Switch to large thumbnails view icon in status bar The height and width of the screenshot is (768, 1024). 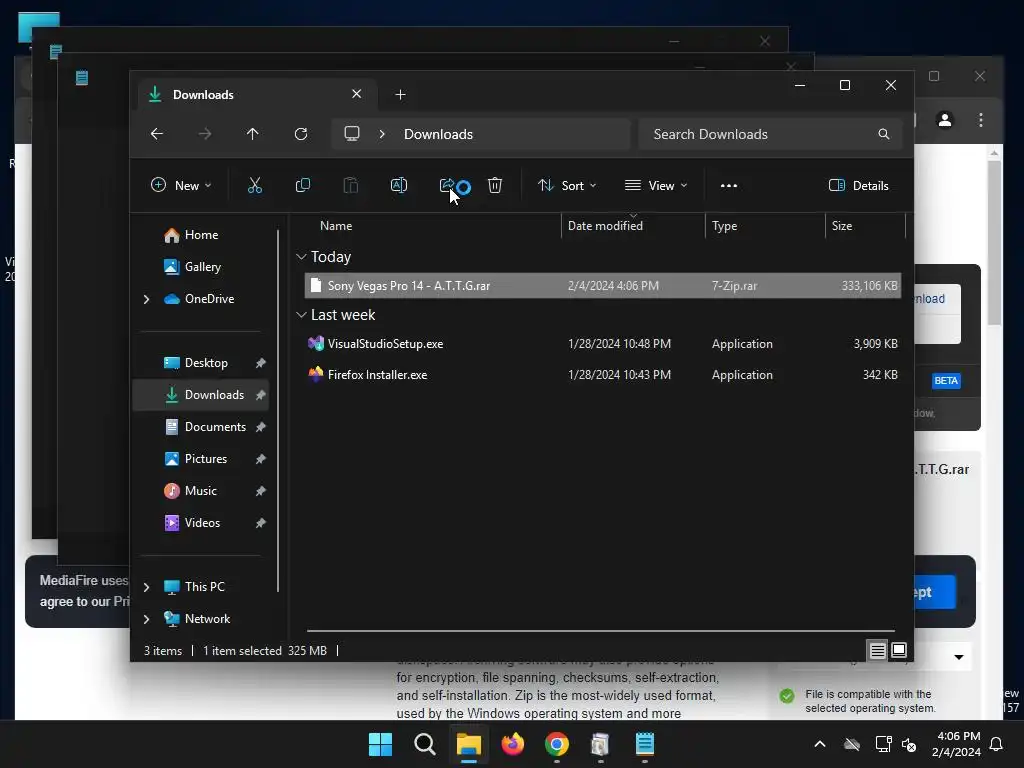click(899, 650)
